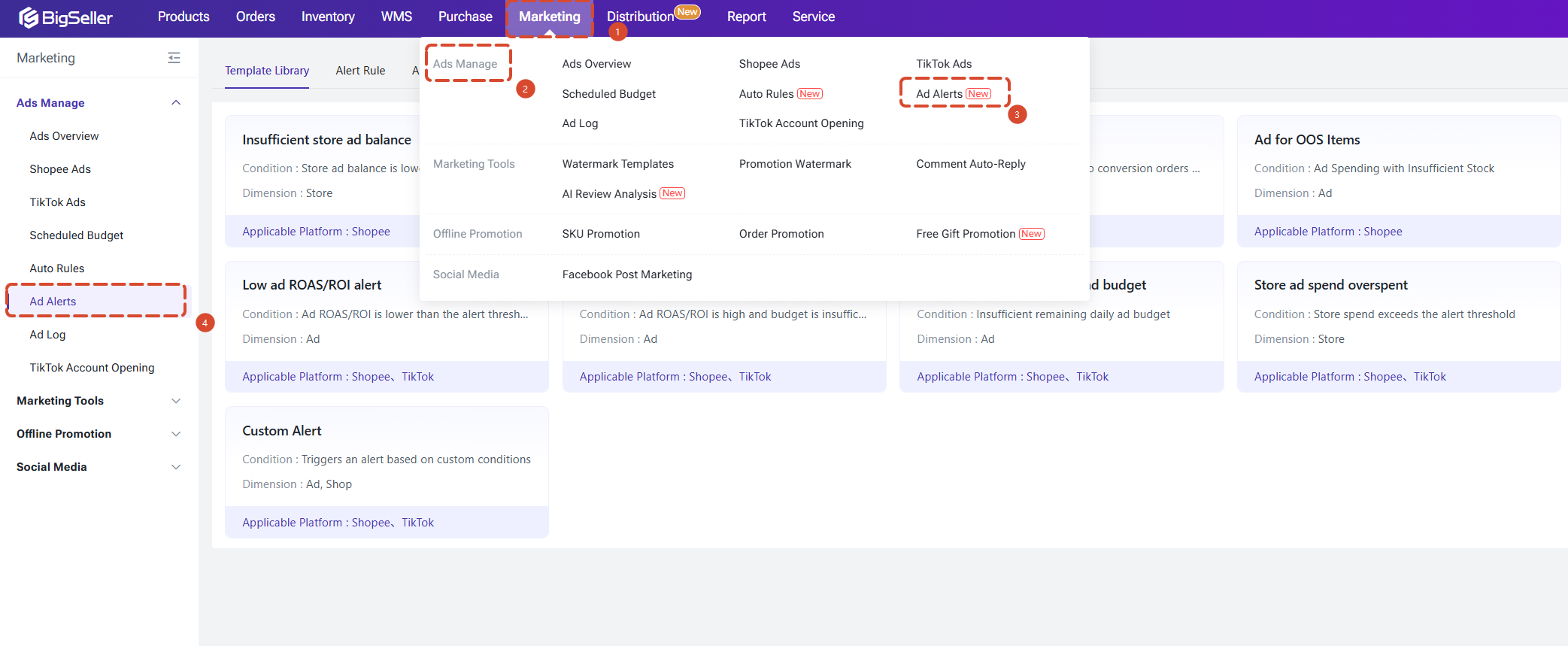Open Facebook Post Marketing from the dropdown
This screenshot has width=1568, height=646.
627,274
